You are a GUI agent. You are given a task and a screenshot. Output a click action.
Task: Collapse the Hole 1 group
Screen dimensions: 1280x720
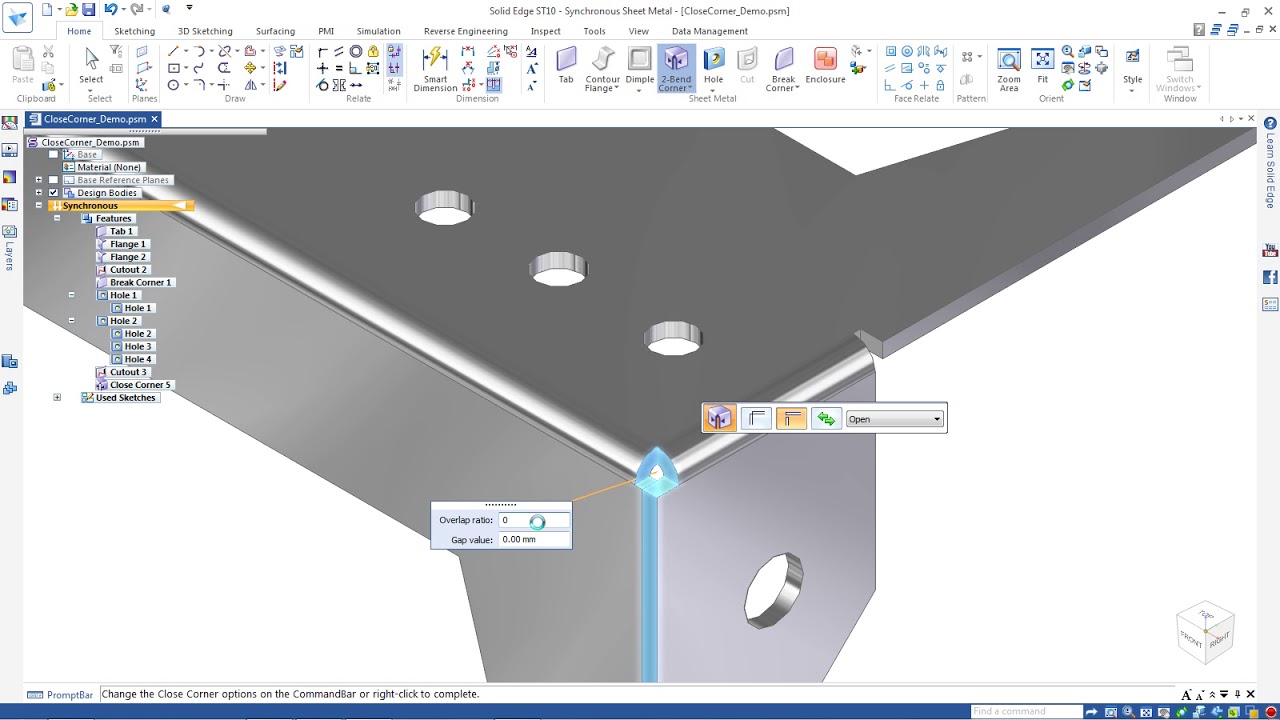pos(71,295)
